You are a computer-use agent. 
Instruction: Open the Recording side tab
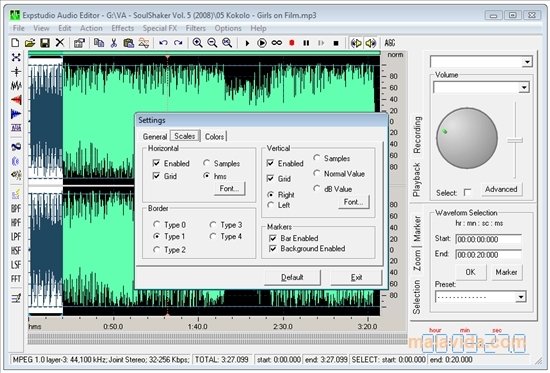click(417, 135)
